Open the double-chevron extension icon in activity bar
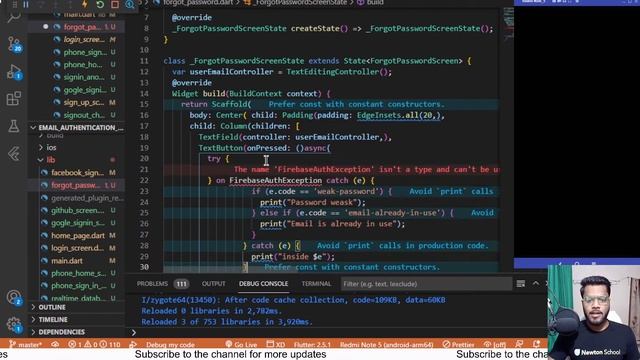Viewport: 640px width, 360px height. click(x=13, y=154)
